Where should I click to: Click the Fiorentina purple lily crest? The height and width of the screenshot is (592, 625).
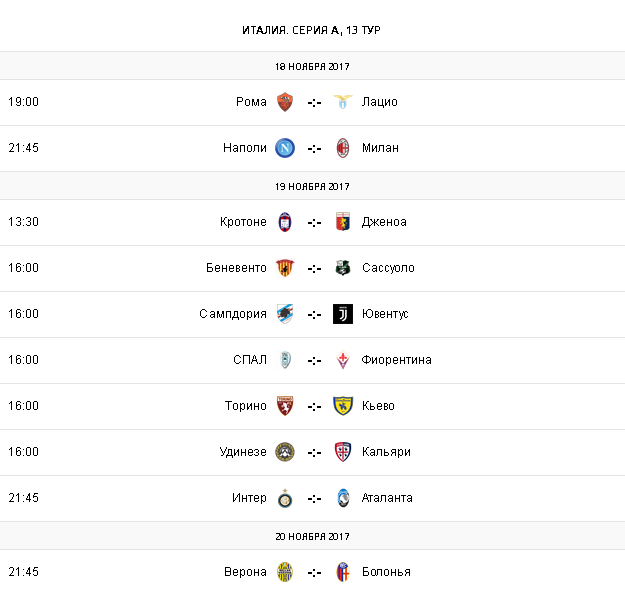tap(343, 360)
